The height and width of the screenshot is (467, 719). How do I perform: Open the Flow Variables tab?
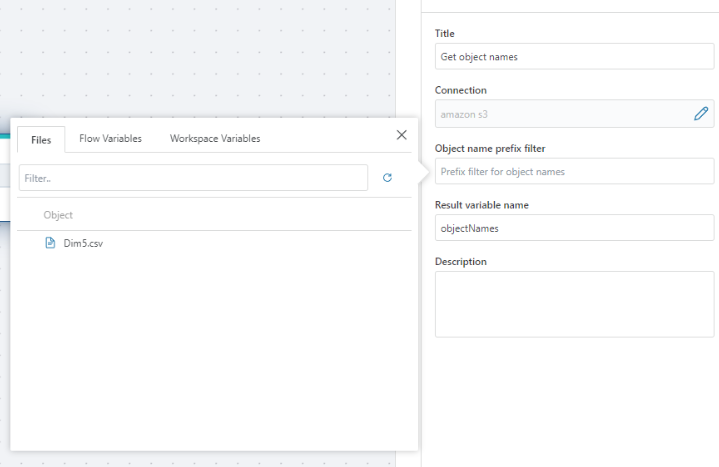[x=110, y=139]
